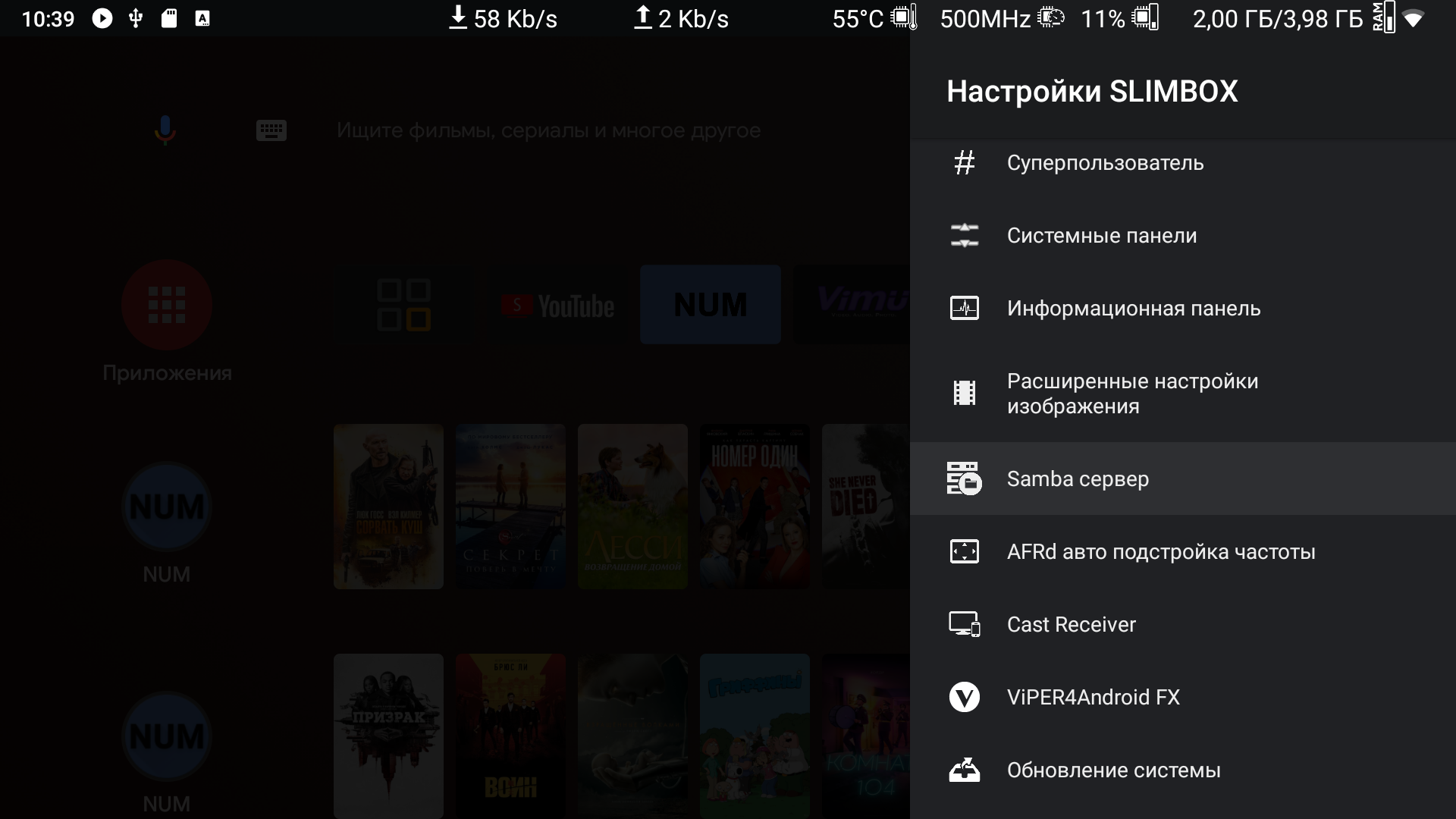
Task: Open AFRd авто подстройка частоты
Action: [x=1160, y=551]
